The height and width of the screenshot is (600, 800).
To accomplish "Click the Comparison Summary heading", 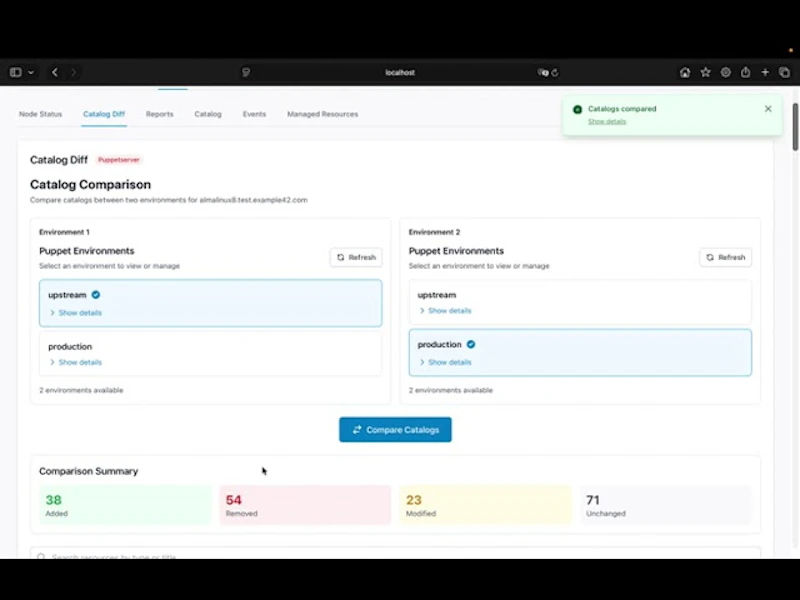I will [89, 471].
